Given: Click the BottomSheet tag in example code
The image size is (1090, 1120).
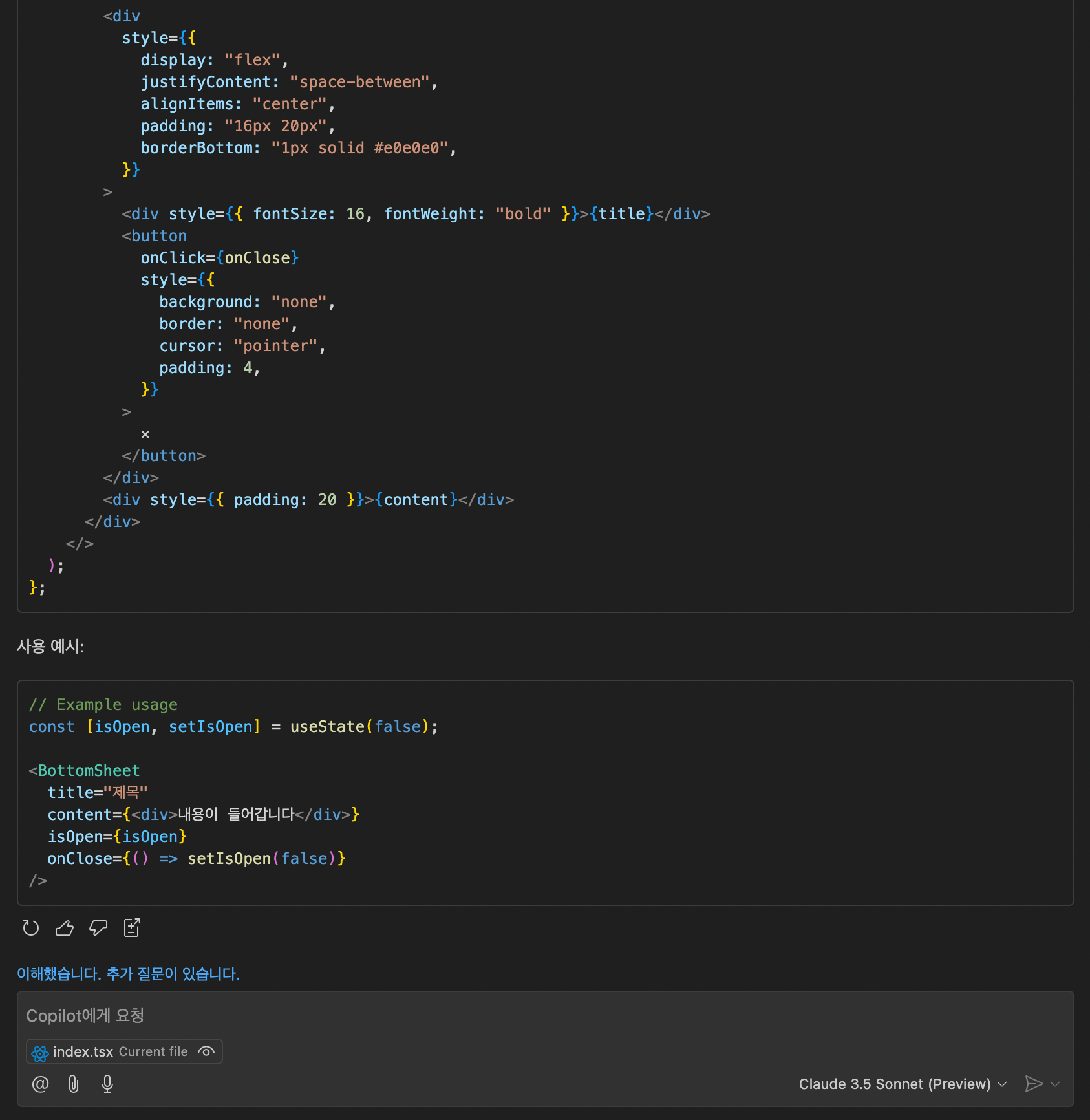Looking at the screenshot, I should click(x=89, y=771).
